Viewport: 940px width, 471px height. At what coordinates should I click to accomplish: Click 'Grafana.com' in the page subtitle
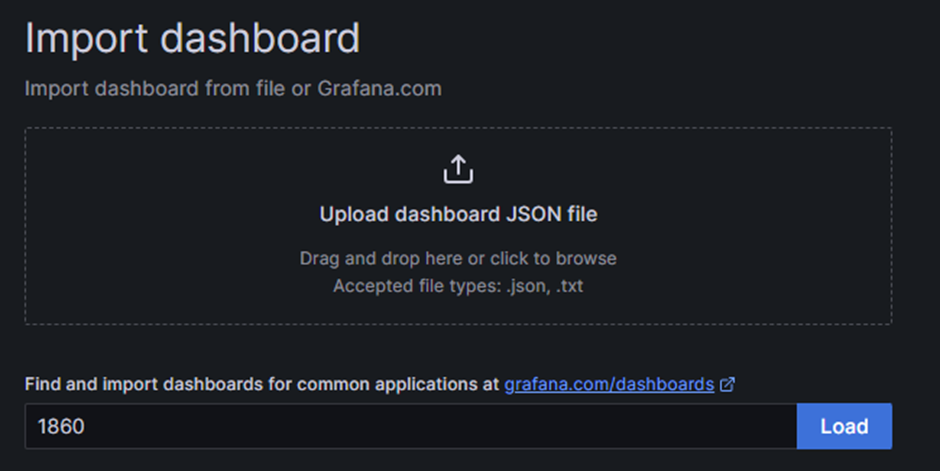[379, 88]
